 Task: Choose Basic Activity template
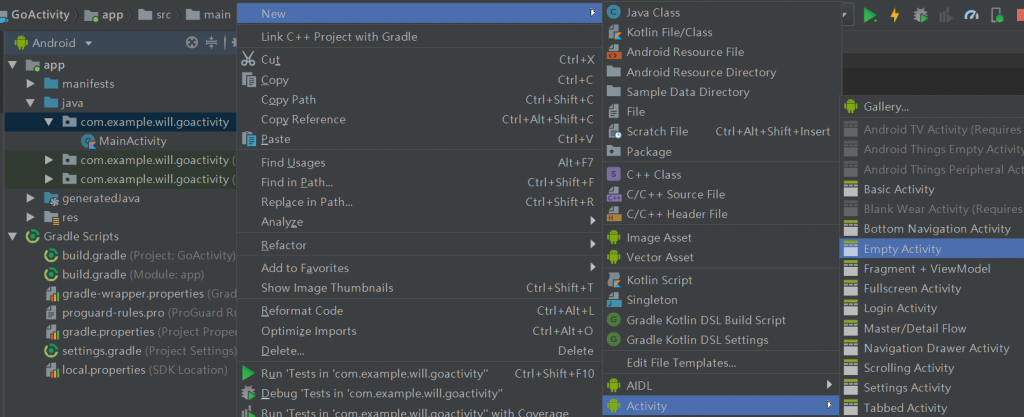932,189
